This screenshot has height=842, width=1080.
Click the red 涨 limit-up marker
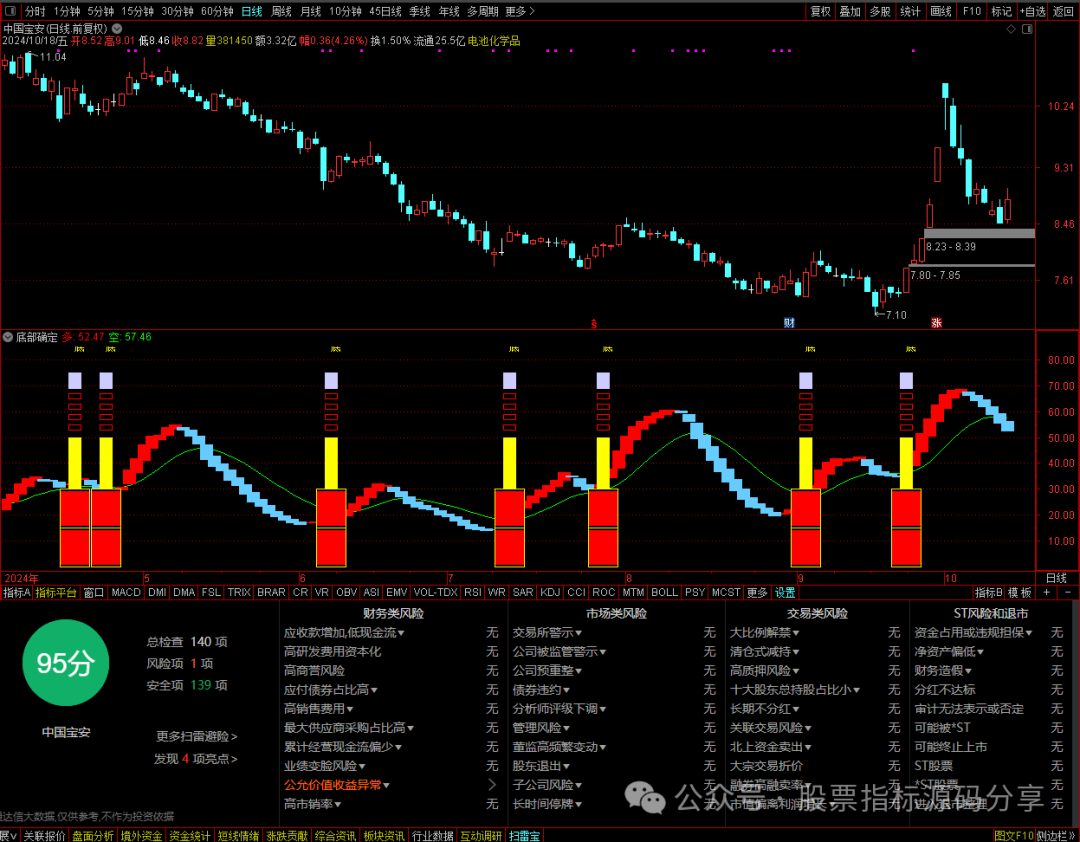pos(936,322)
